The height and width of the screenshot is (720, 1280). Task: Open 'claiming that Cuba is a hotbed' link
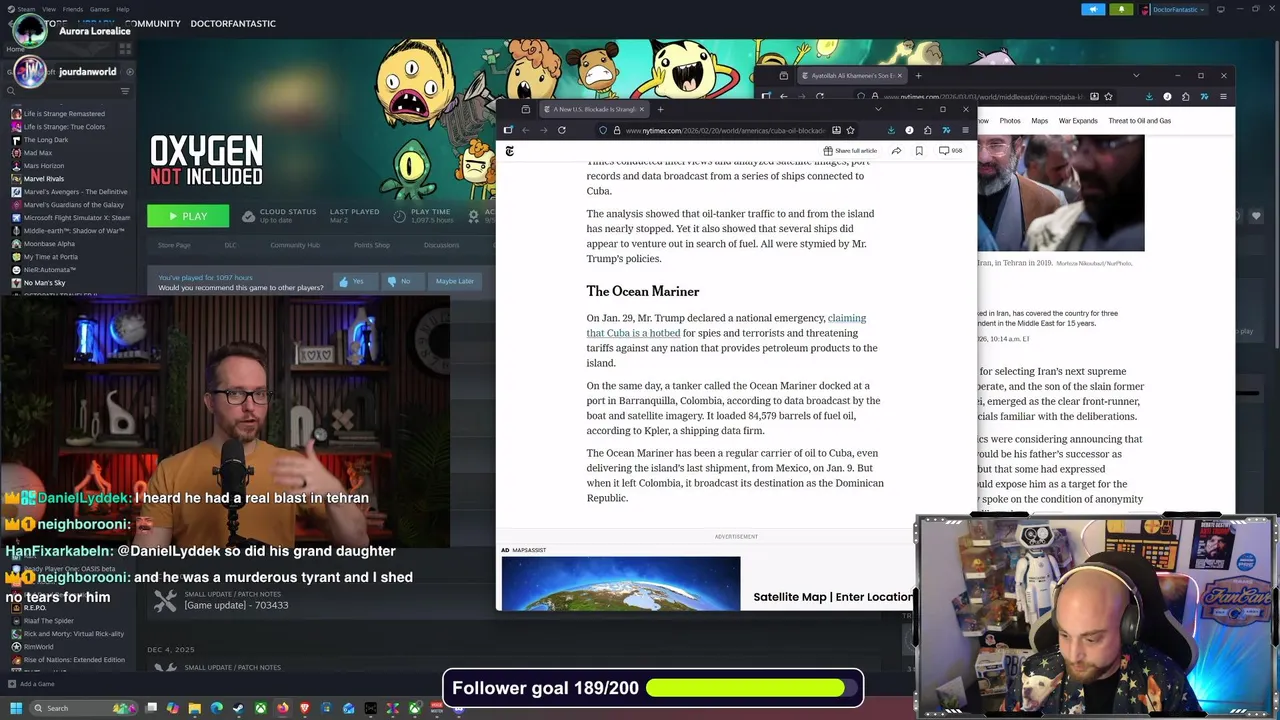[726, 325]
